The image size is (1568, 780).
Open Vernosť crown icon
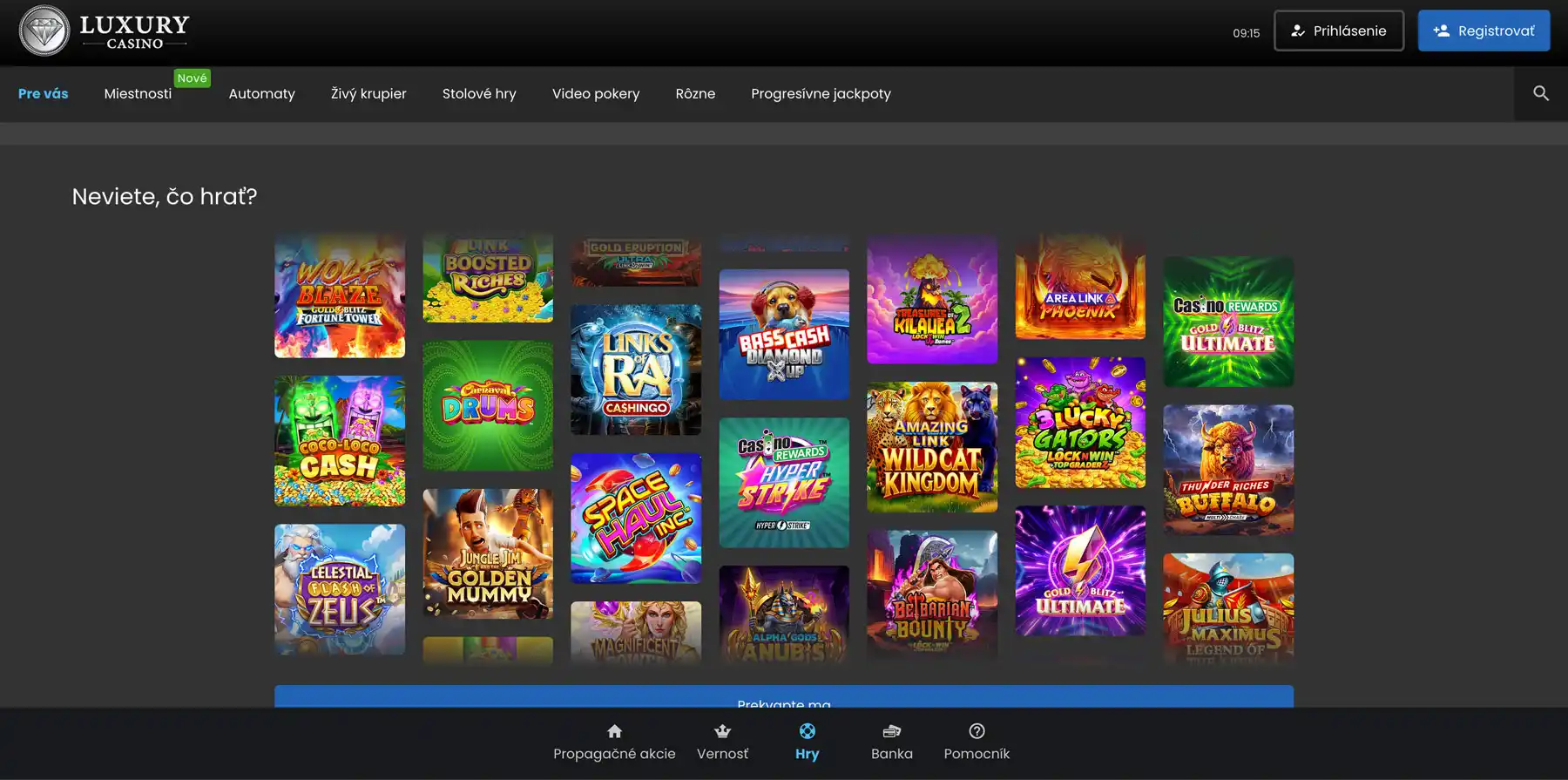pos(722,731)
